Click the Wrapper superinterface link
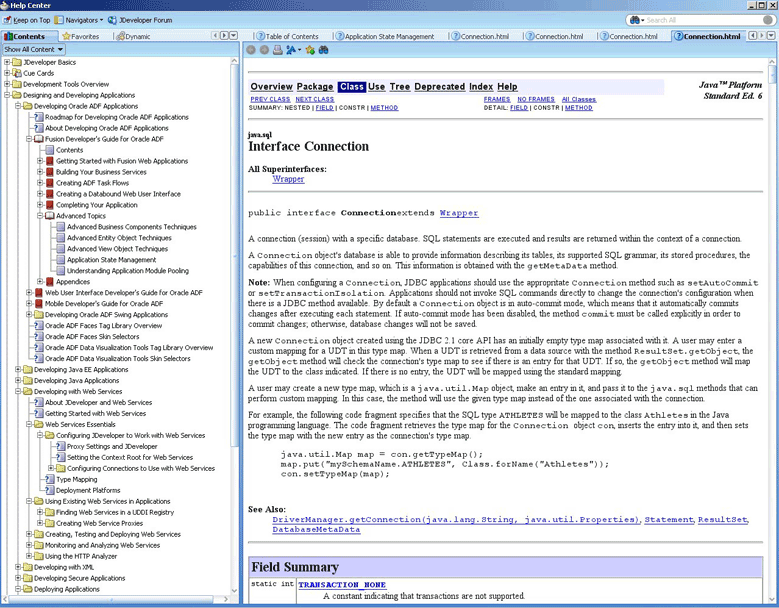 click(x=288, y=180)
